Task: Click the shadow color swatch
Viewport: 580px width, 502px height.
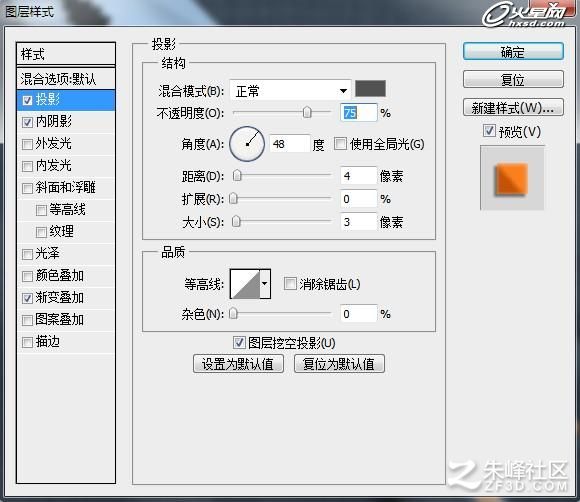Action: 370,89
